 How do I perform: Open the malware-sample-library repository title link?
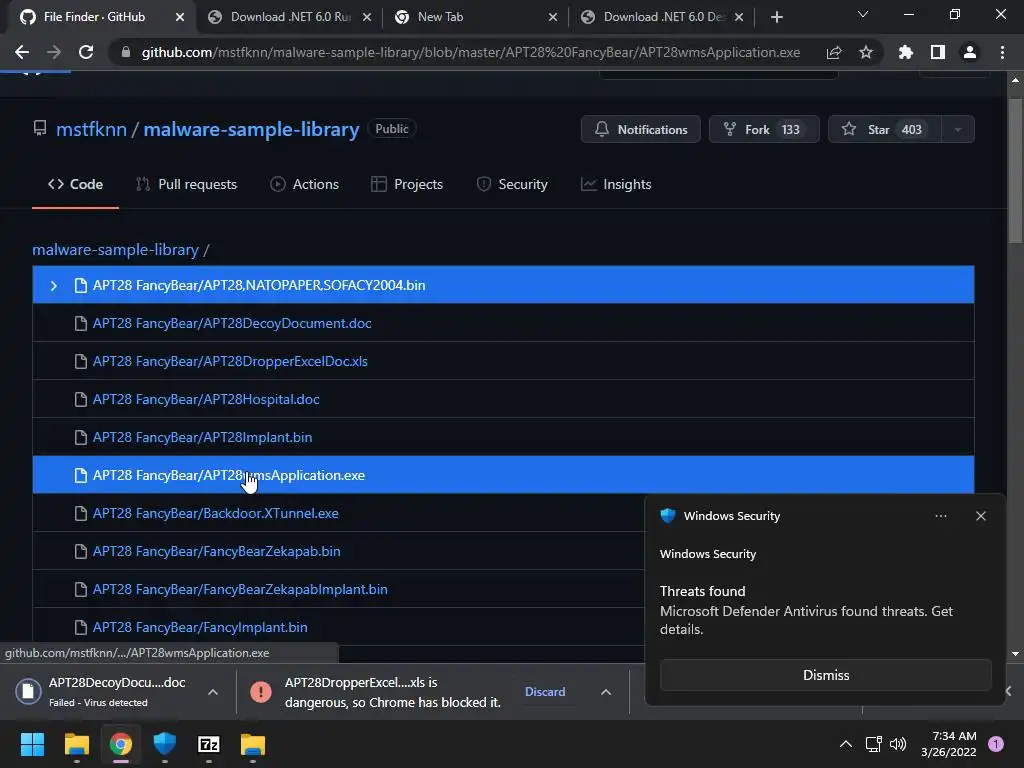pyautogui.click(x=251, y=129)
